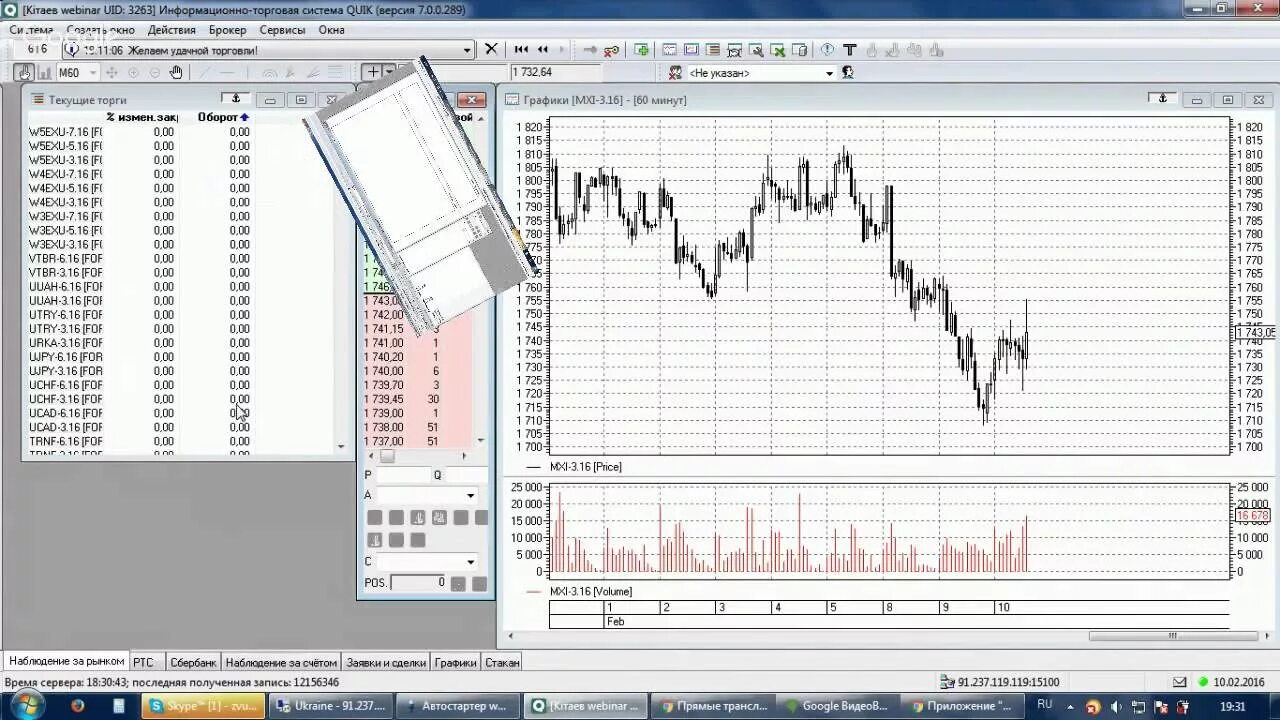The image size is (1280, 720).
Task: Click first button in lower order row
Action: point(375,540)
